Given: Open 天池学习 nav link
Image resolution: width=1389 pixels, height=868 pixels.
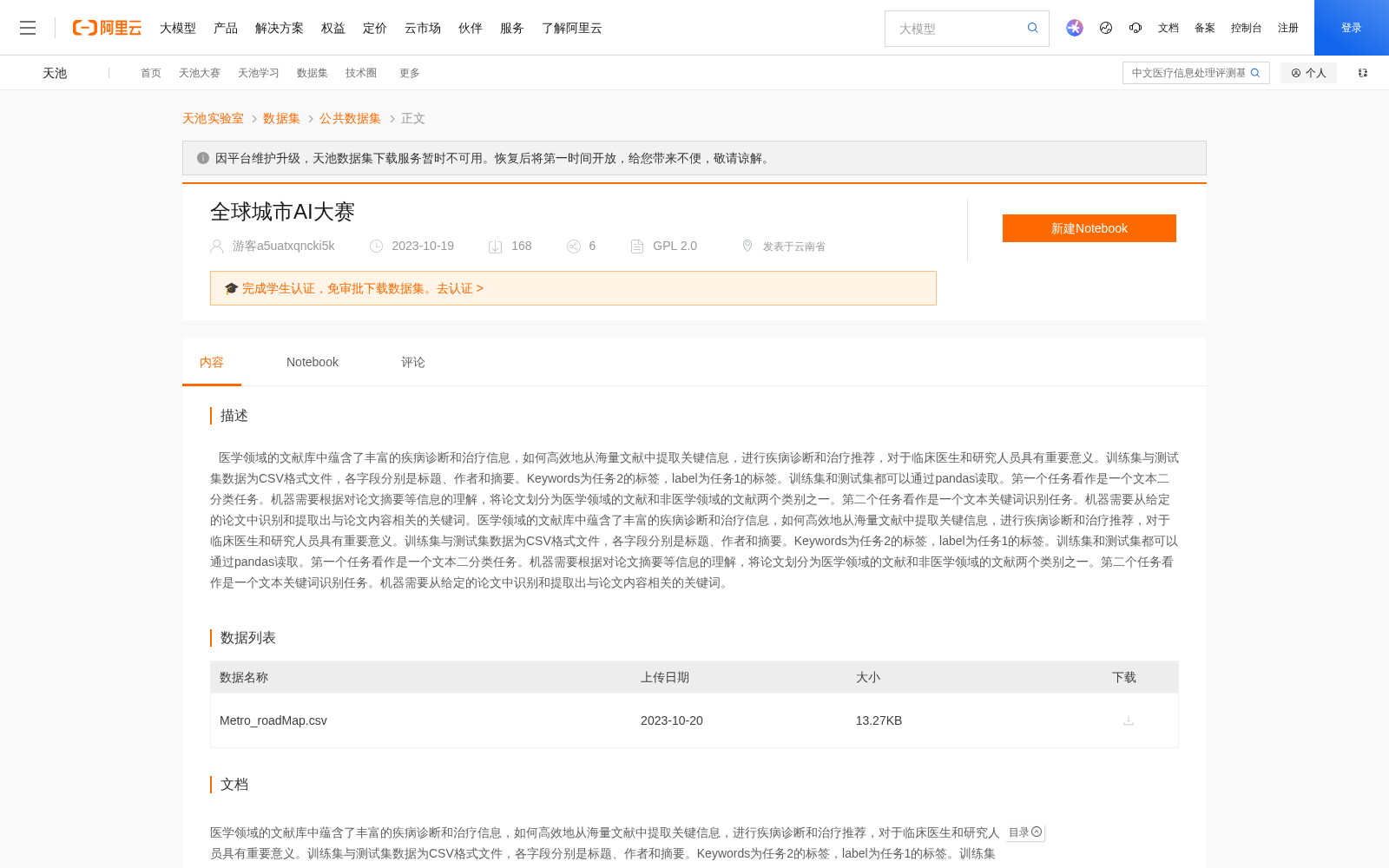Looking at the screenshot, I should click(259, 73).
